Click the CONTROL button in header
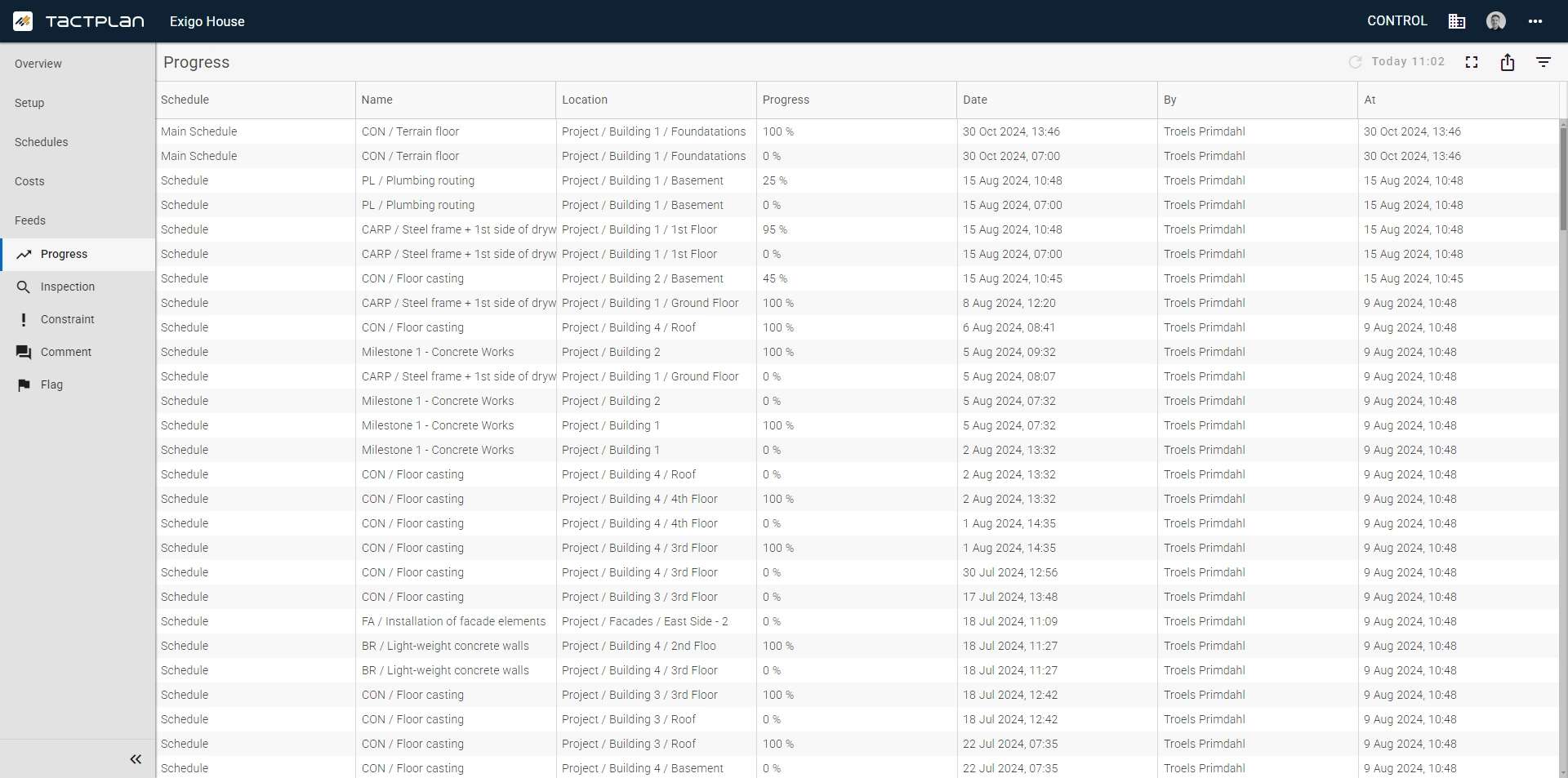This screenshot has width=1568, height=778. click(1397, 21)
